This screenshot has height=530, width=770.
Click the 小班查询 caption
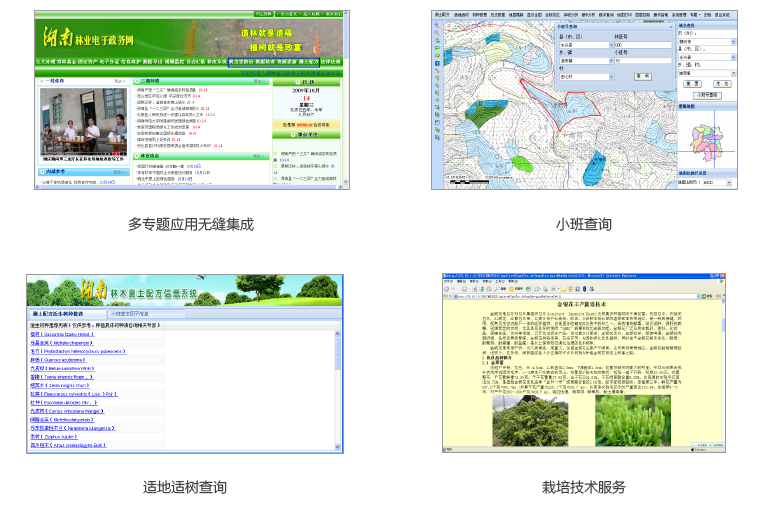[x=584, y=224]
